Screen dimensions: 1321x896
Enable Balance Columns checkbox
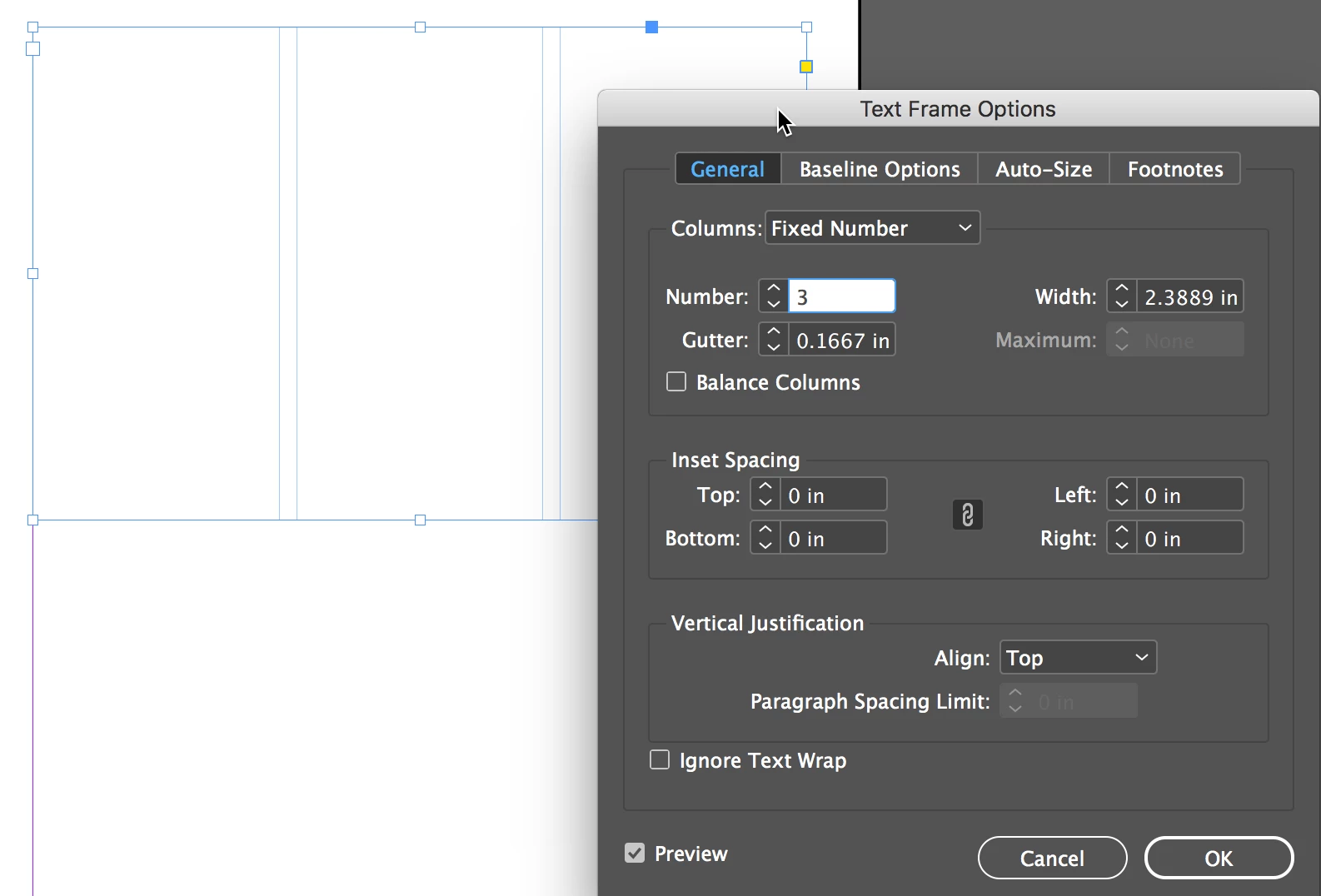(x=676, y=381)
